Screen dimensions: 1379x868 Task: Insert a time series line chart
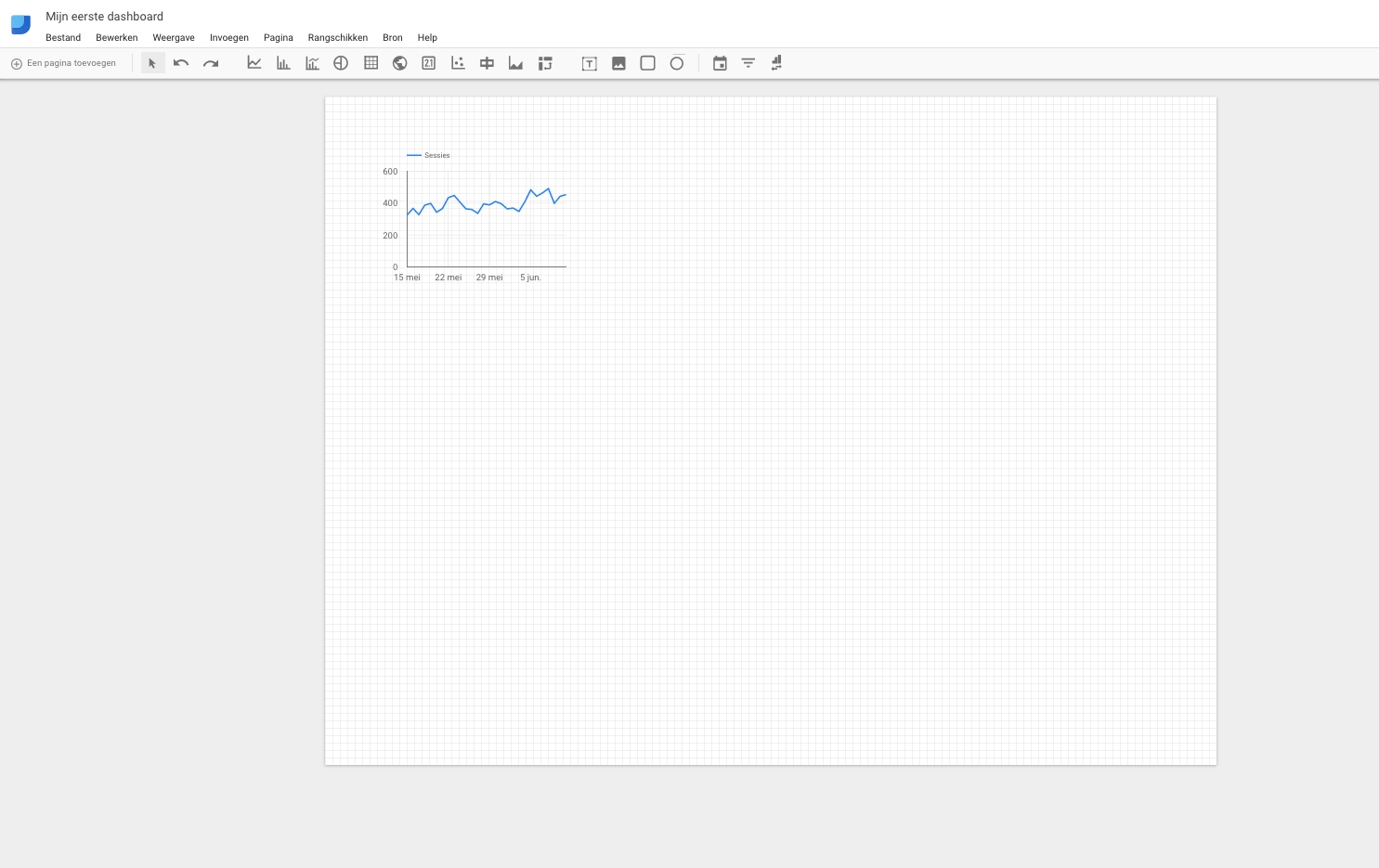tap(254, 63)
